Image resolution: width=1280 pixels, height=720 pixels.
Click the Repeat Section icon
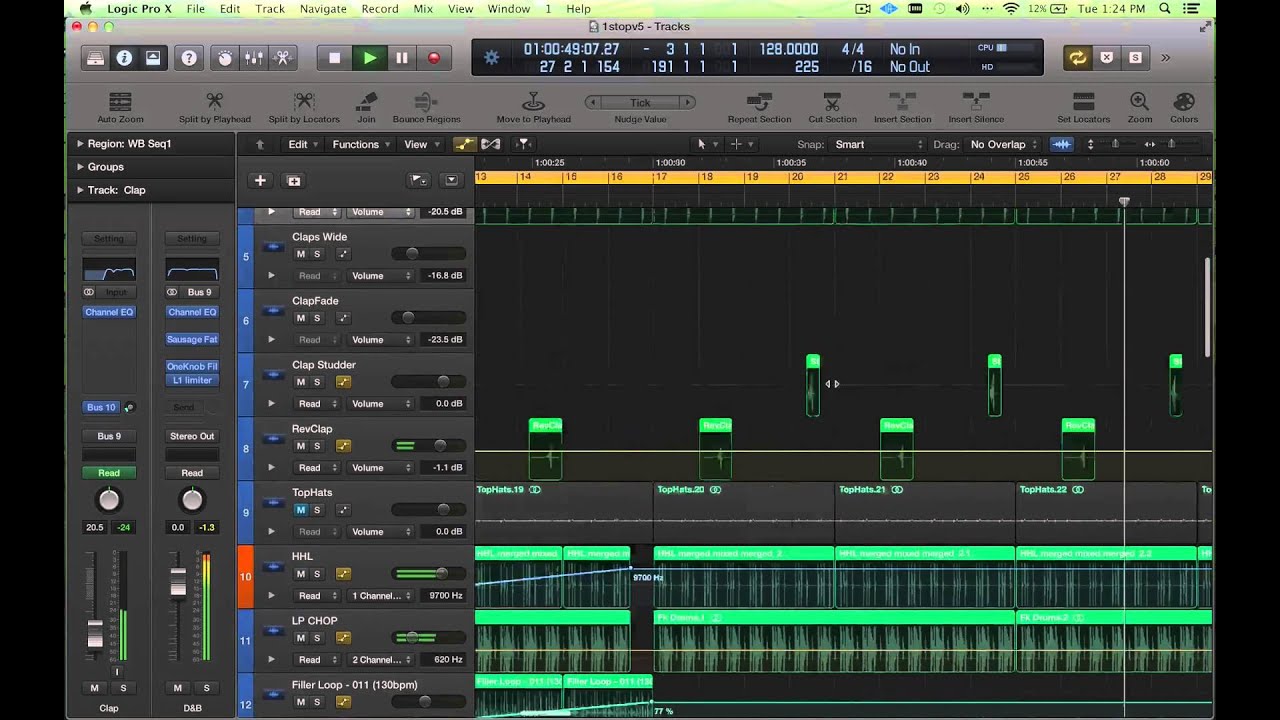(x=759, y=101)
